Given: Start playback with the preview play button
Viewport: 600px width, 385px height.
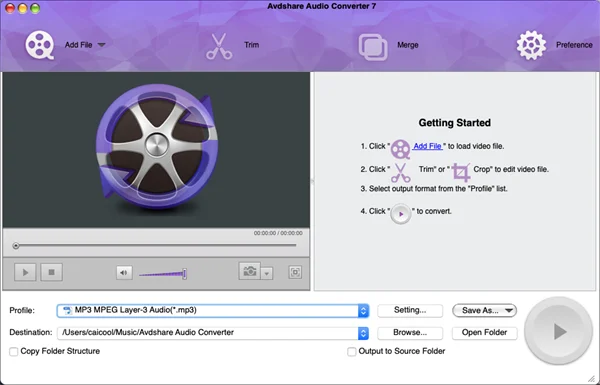Looking at the screenshot, I should point(25,272).
